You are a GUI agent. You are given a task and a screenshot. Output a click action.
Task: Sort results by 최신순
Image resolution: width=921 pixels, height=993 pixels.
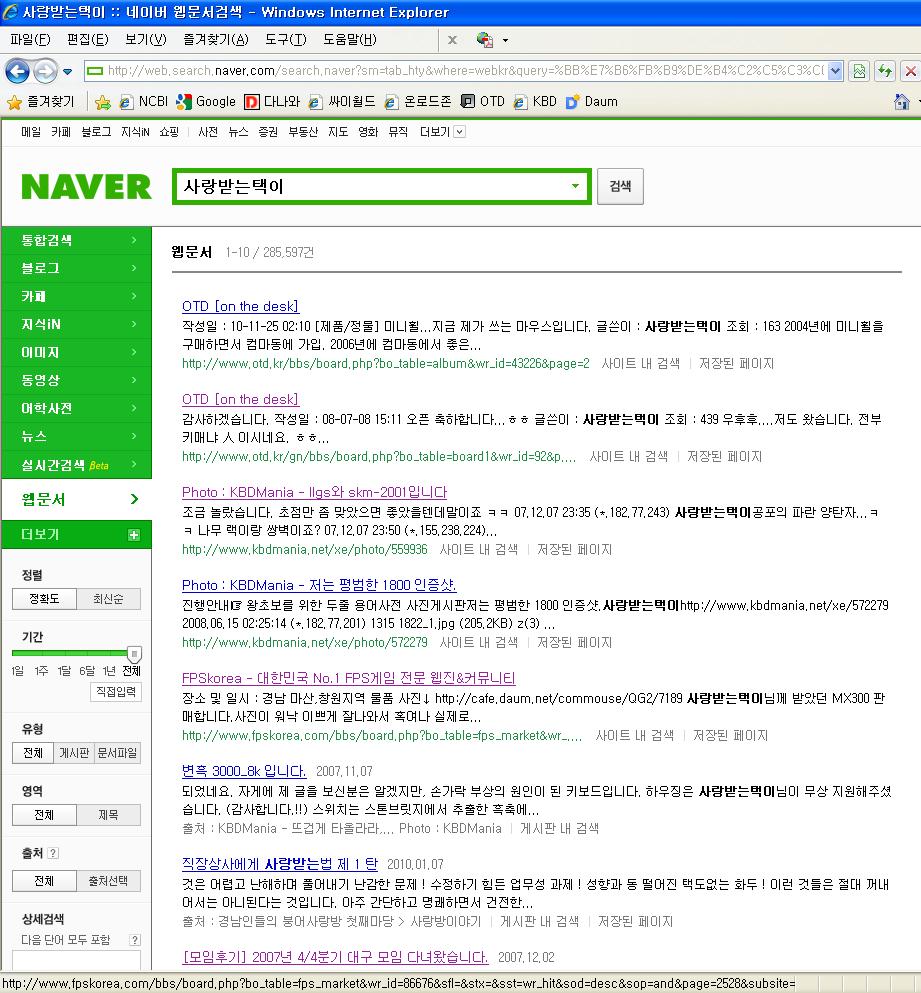[x=108, y=598]
